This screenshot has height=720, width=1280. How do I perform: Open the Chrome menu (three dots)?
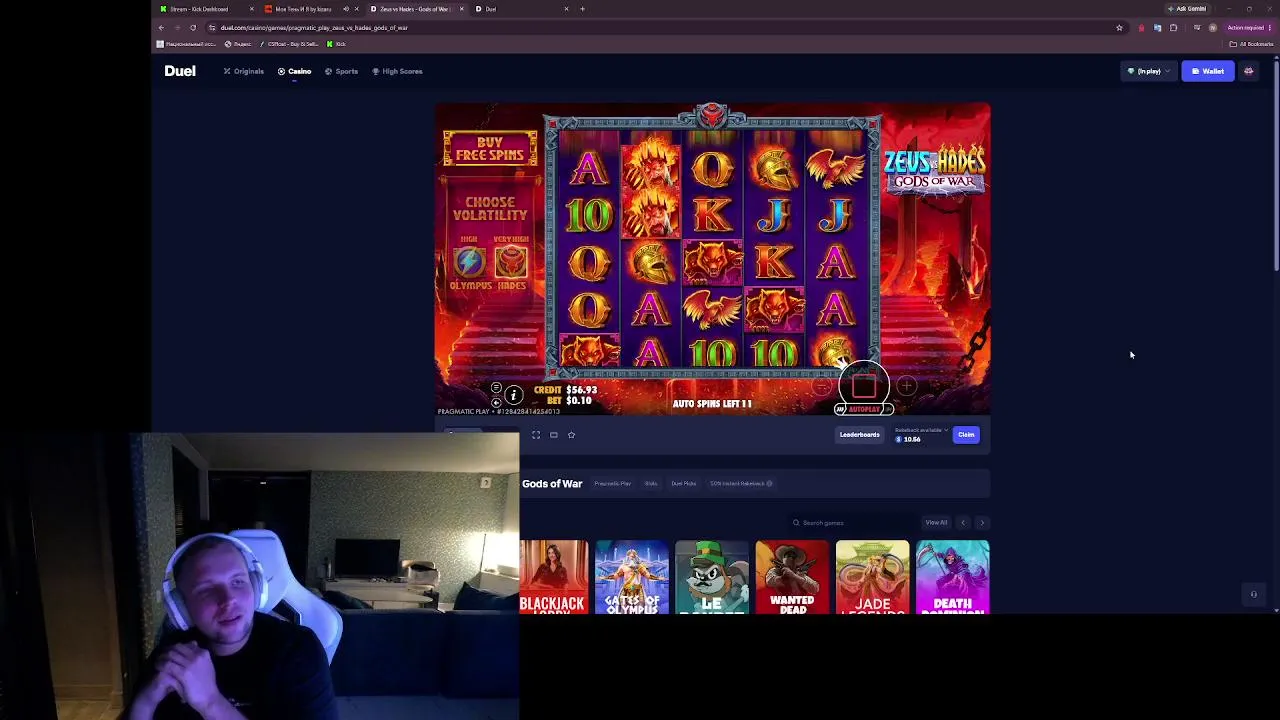(1270, 28)
